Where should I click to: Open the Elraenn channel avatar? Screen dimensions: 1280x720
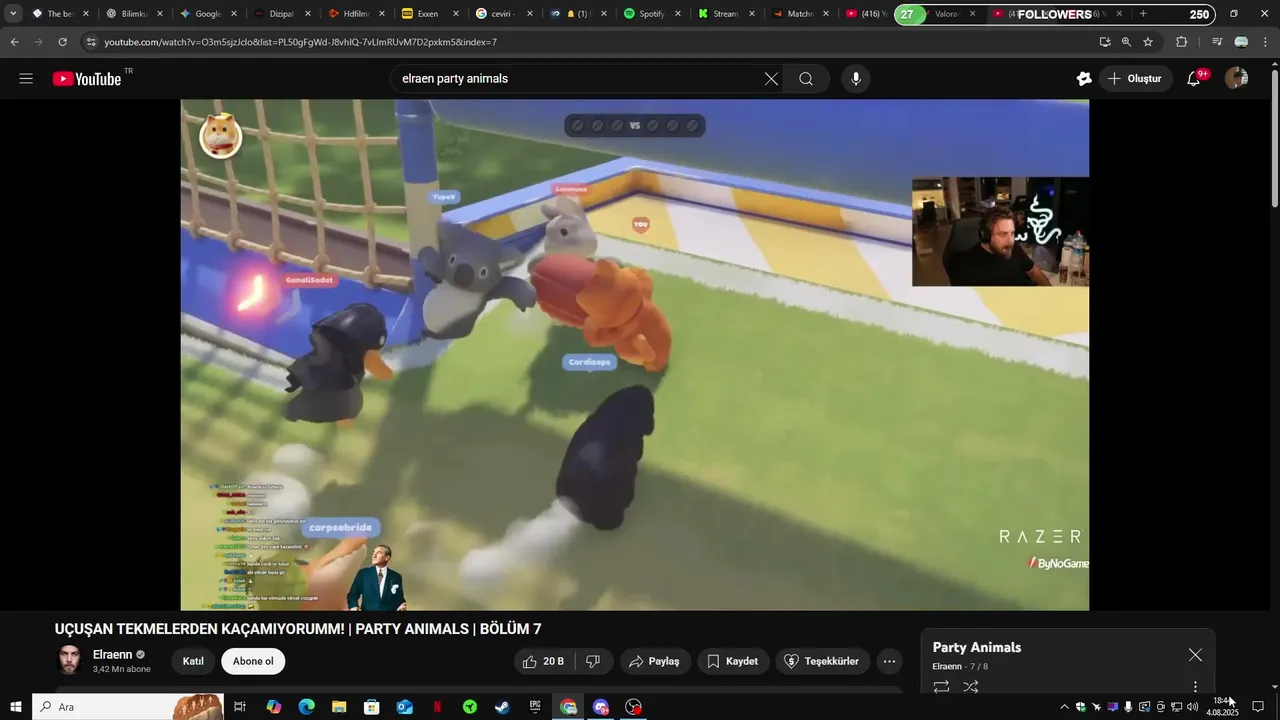pos(69,660)
